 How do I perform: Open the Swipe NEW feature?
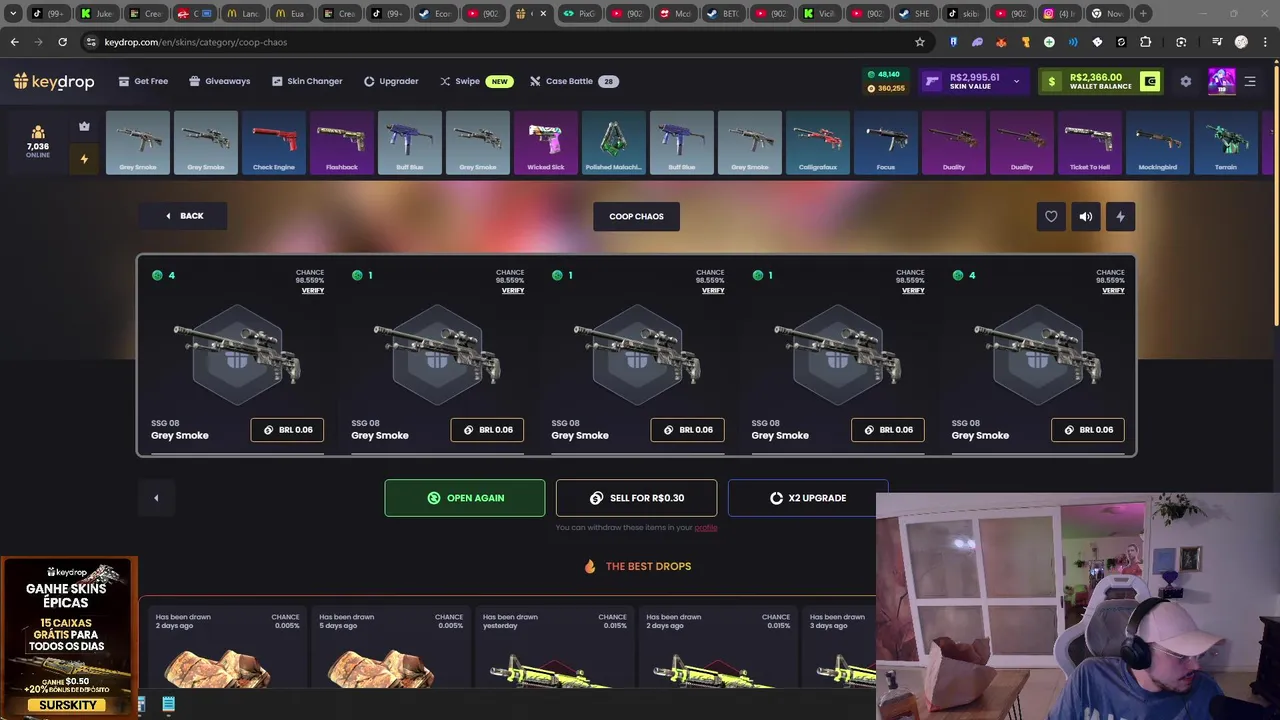click(x=476, y=81)
